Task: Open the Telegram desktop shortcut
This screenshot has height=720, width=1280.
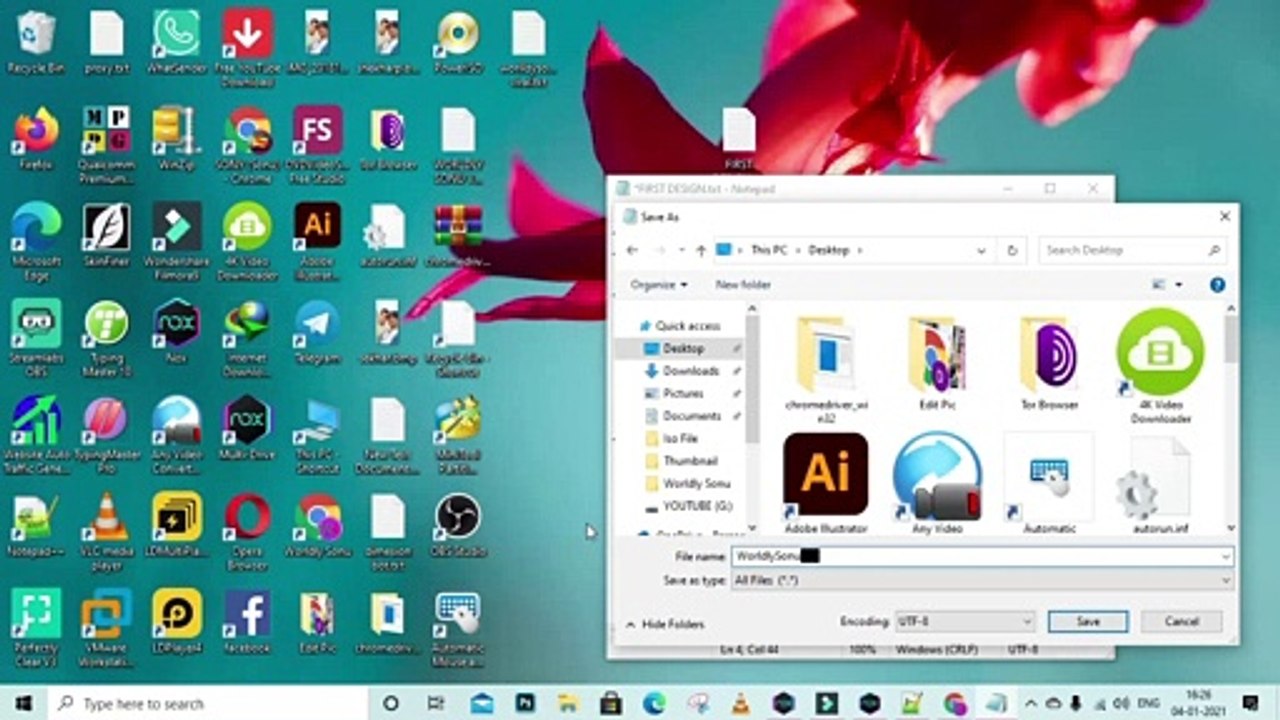Action: tap(317, 332)
